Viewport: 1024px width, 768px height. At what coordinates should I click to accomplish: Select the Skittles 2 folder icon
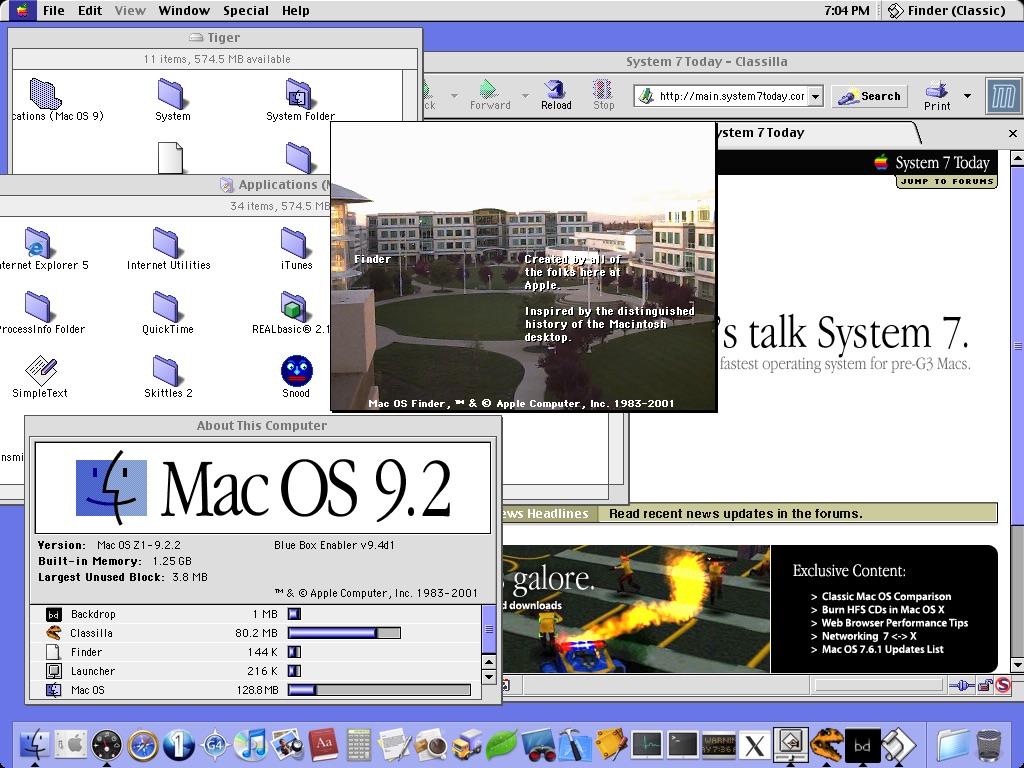coord(167,371)
